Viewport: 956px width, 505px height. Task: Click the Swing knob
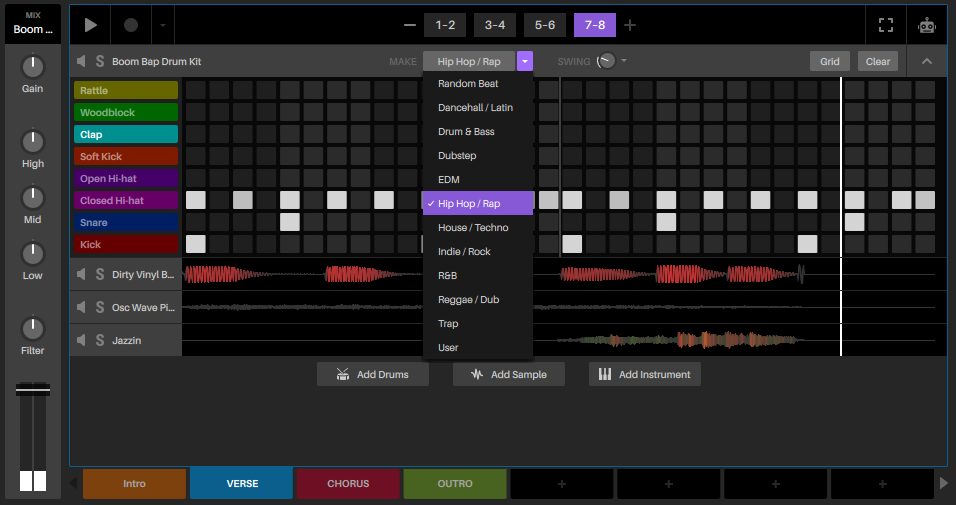point(605,61)
